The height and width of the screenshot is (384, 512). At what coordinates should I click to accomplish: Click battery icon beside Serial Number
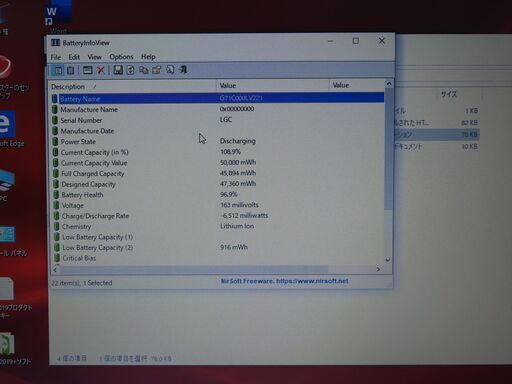(x=55, y=120)
